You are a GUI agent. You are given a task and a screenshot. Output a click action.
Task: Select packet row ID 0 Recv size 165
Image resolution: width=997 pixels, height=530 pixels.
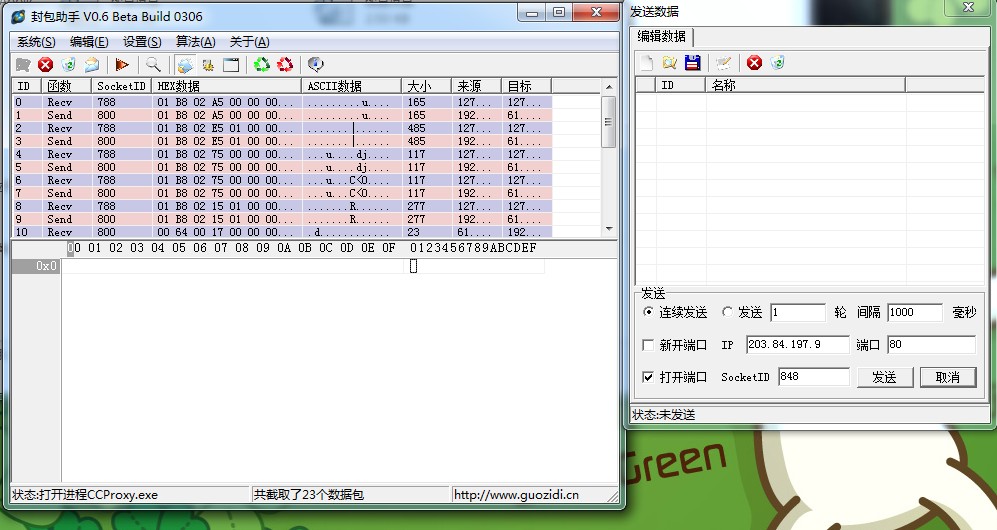pyautogui.click(x=282, y=102)
